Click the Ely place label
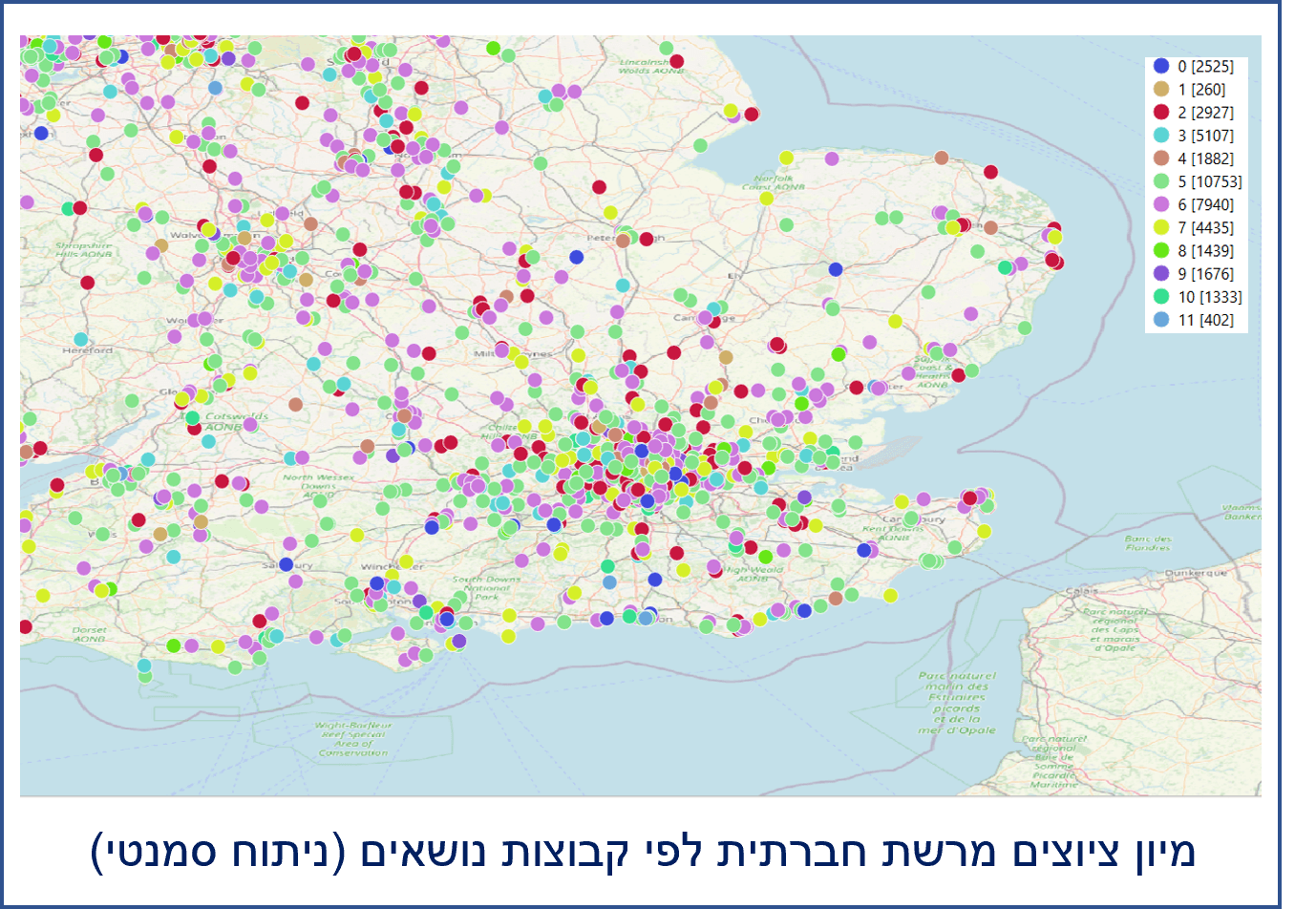The height and width of the screenshot is (909, 1316). (735, 276)
